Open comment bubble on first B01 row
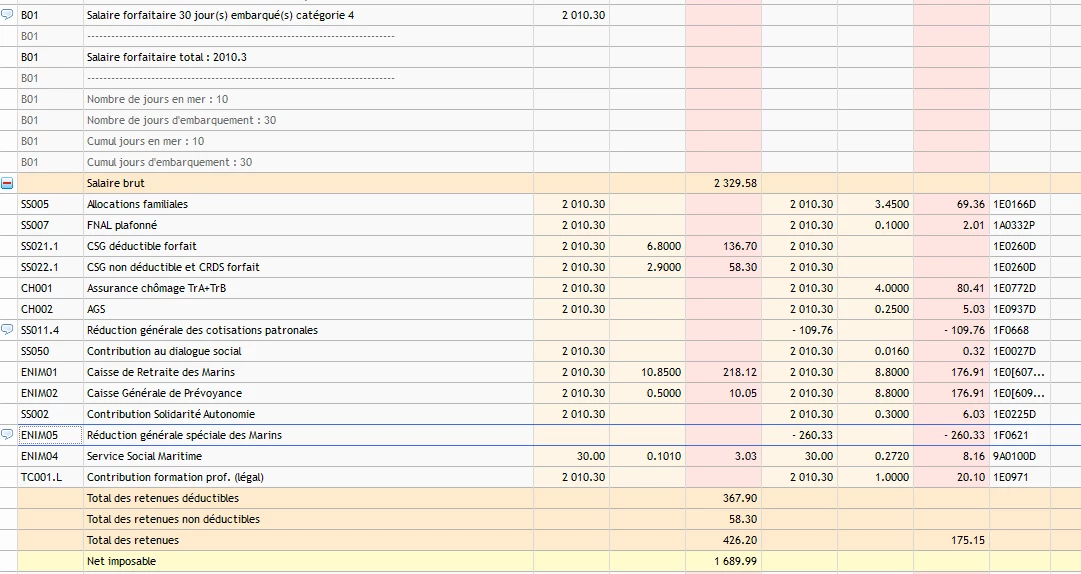1081x574 pixels. pos(7,14)
